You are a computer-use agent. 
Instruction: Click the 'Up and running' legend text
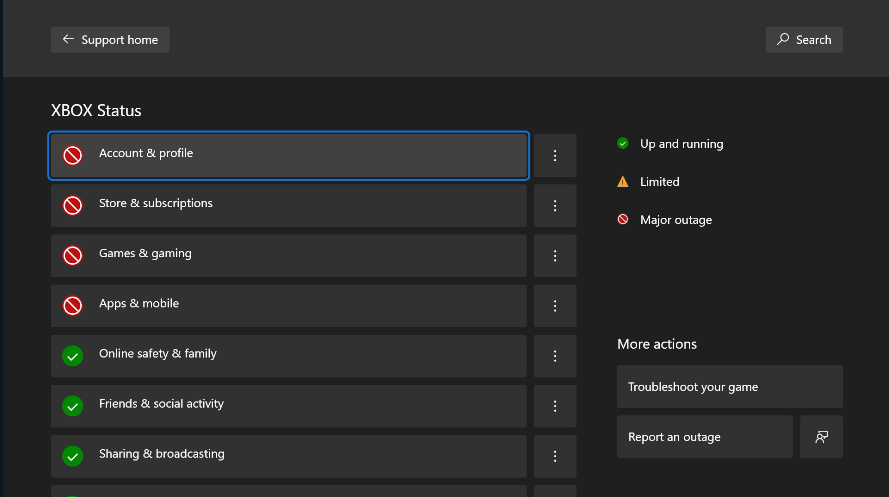(681, 144)
